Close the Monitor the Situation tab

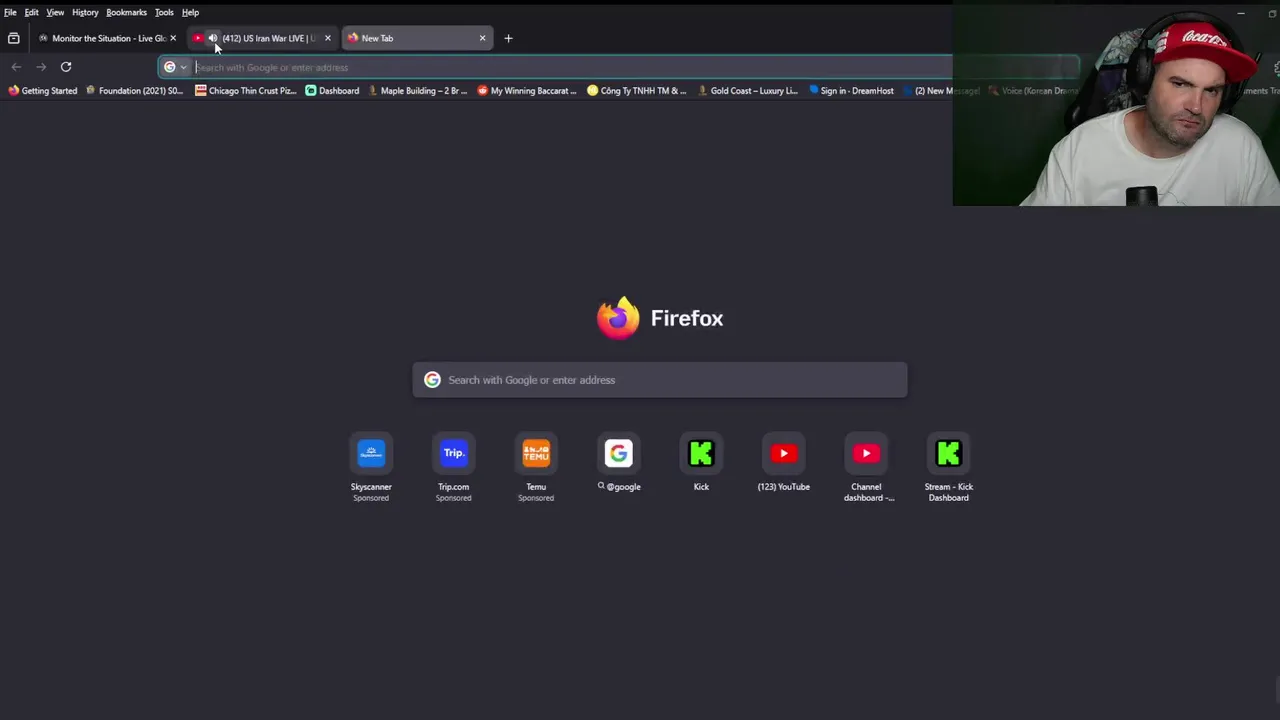173,38
